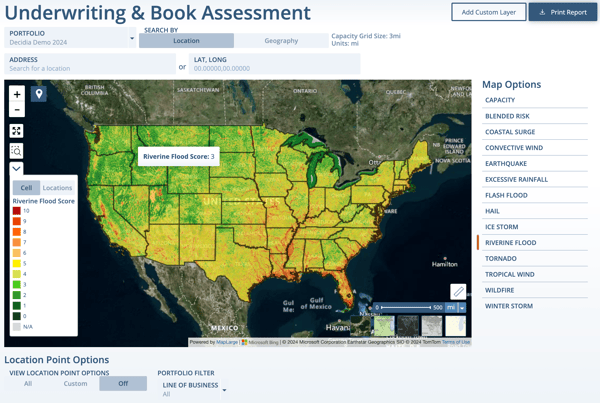Click the Lat, Long input field
Viewport: 600px width, 403px height.
tap(275, 64)
